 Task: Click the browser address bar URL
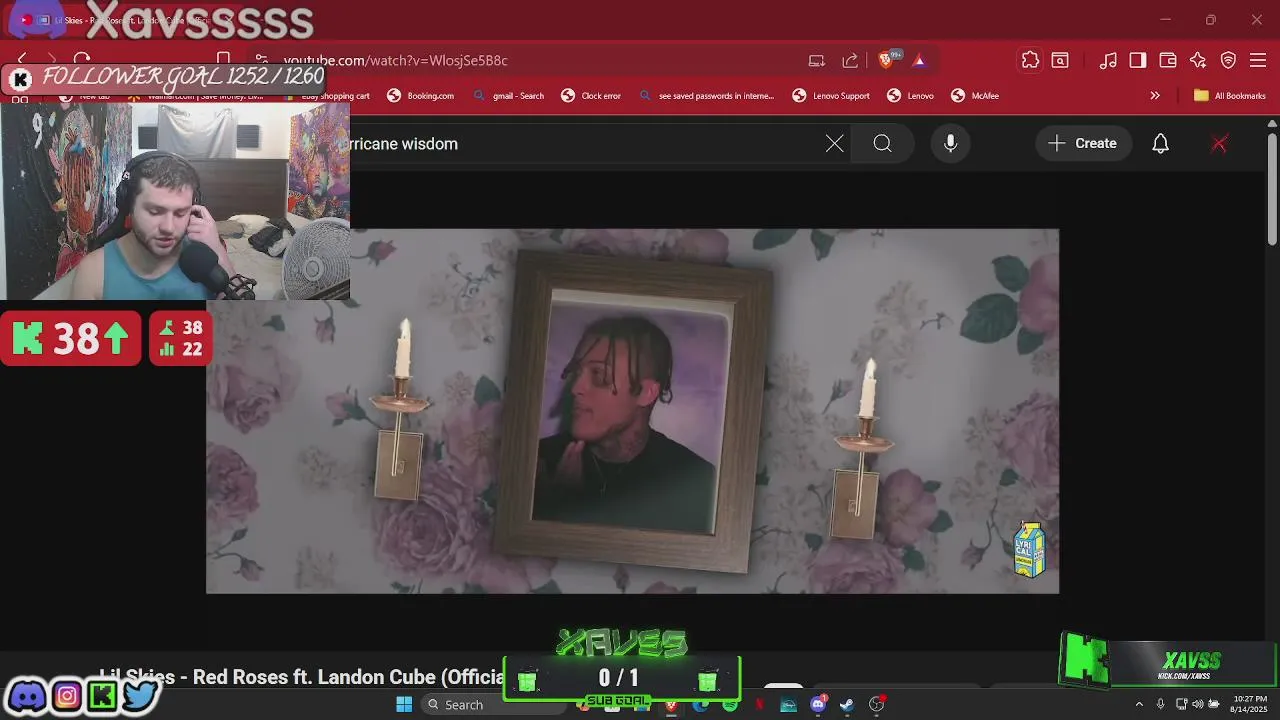coord(396,61)
